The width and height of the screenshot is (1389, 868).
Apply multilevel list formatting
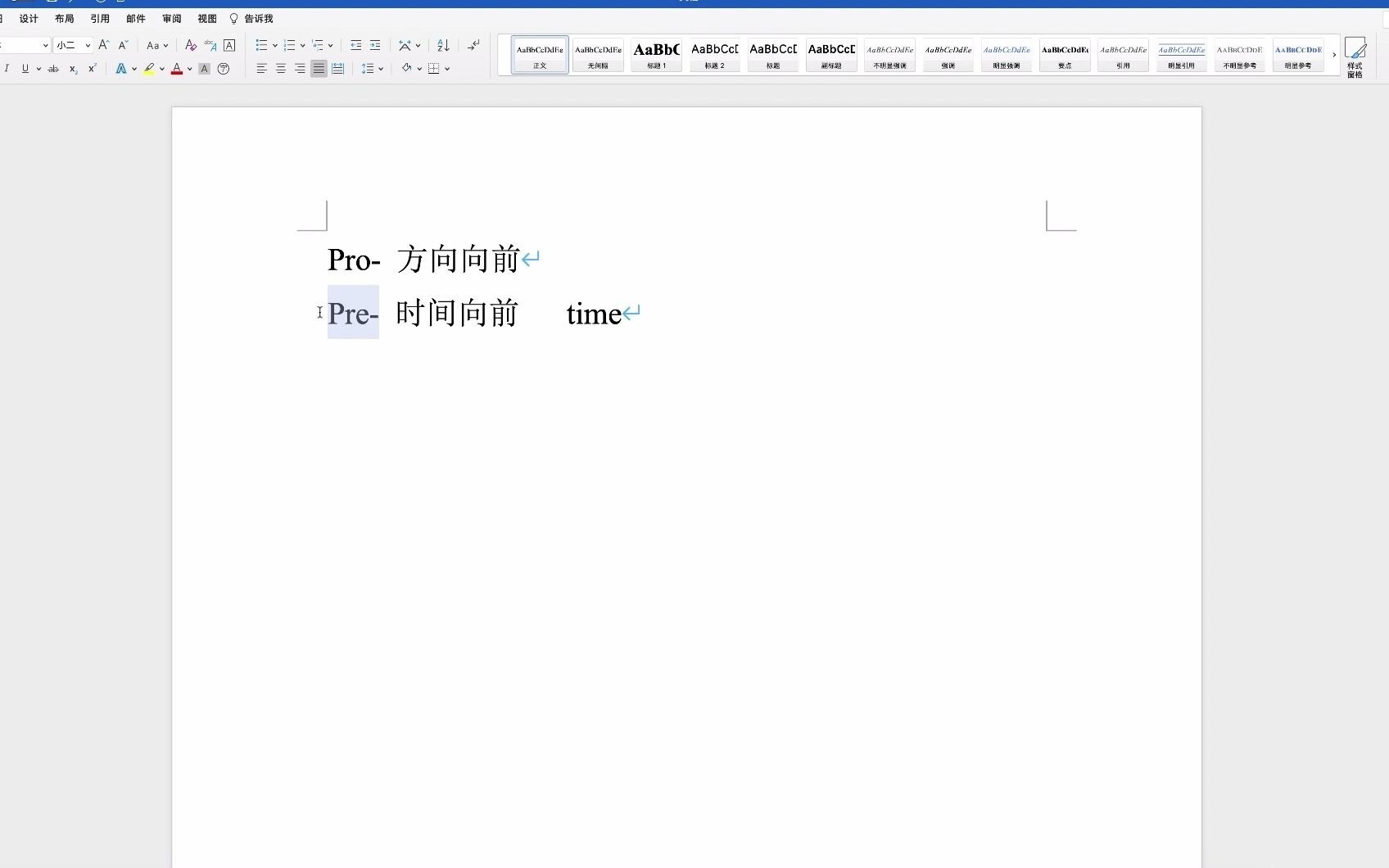[x=318, y=45]
